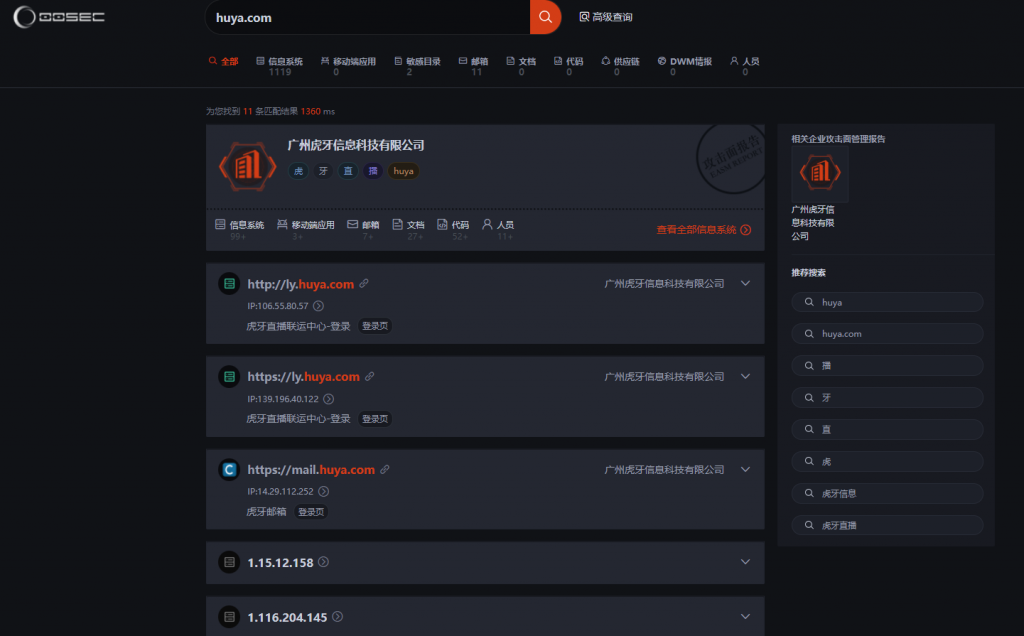The width and height of the screenshot is (1024, 636).
Task: Open company card 邮箱 7+ section
Action: pyautogui.click(x=363, y=229)
